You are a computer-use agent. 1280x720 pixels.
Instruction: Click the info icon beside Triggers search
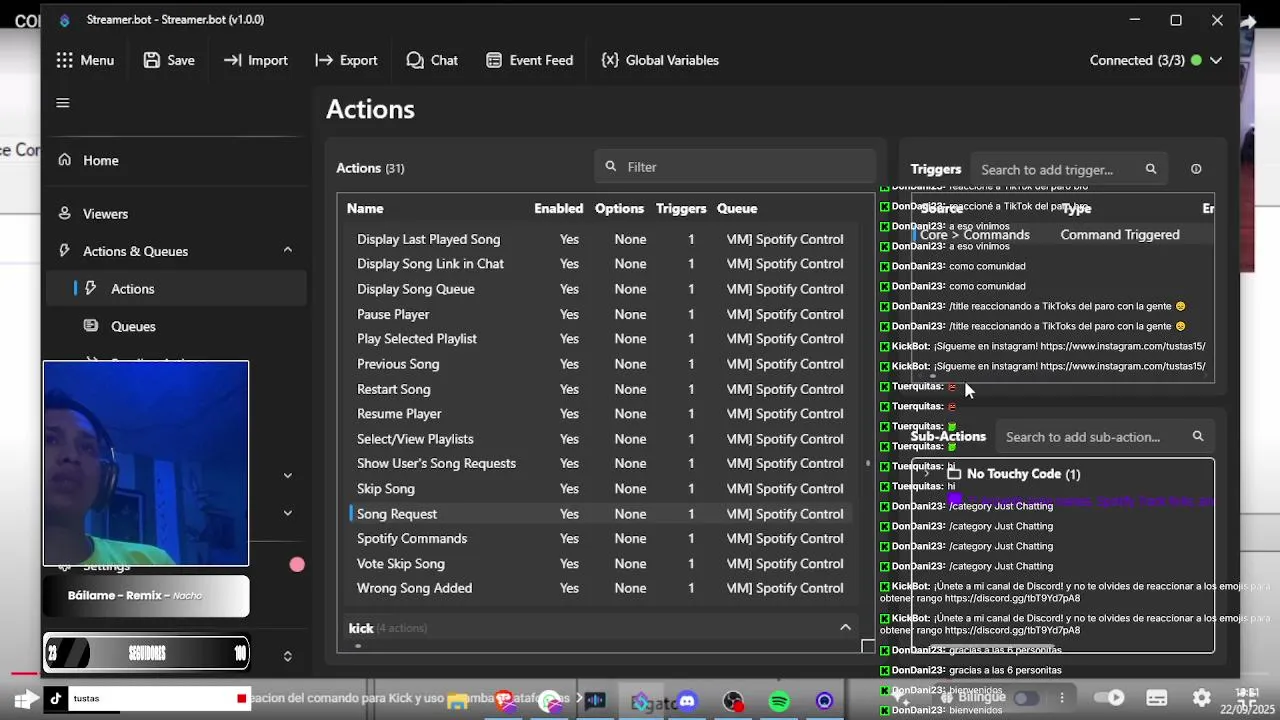(1196, 169)
